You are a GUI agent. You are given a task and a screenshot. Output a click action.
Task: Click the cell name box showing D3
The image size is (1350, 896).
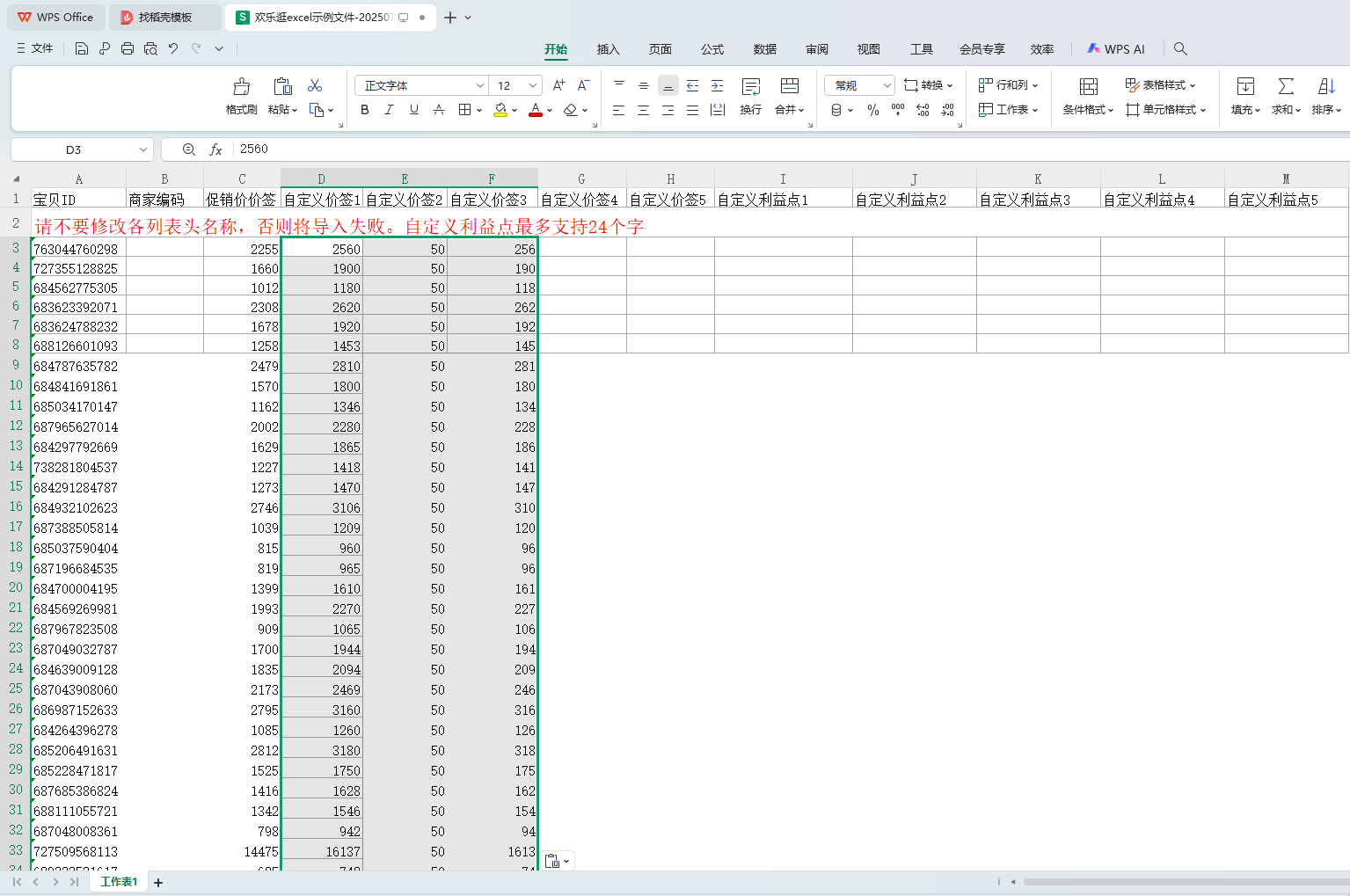click(x=74, y=150)
